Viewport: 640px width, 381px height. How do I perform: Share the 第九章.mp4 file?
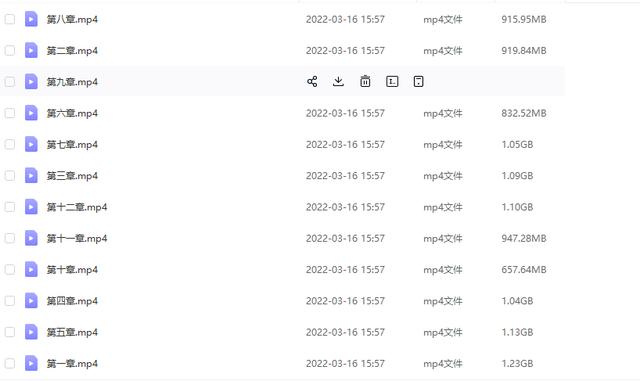(x=312, y=82)
